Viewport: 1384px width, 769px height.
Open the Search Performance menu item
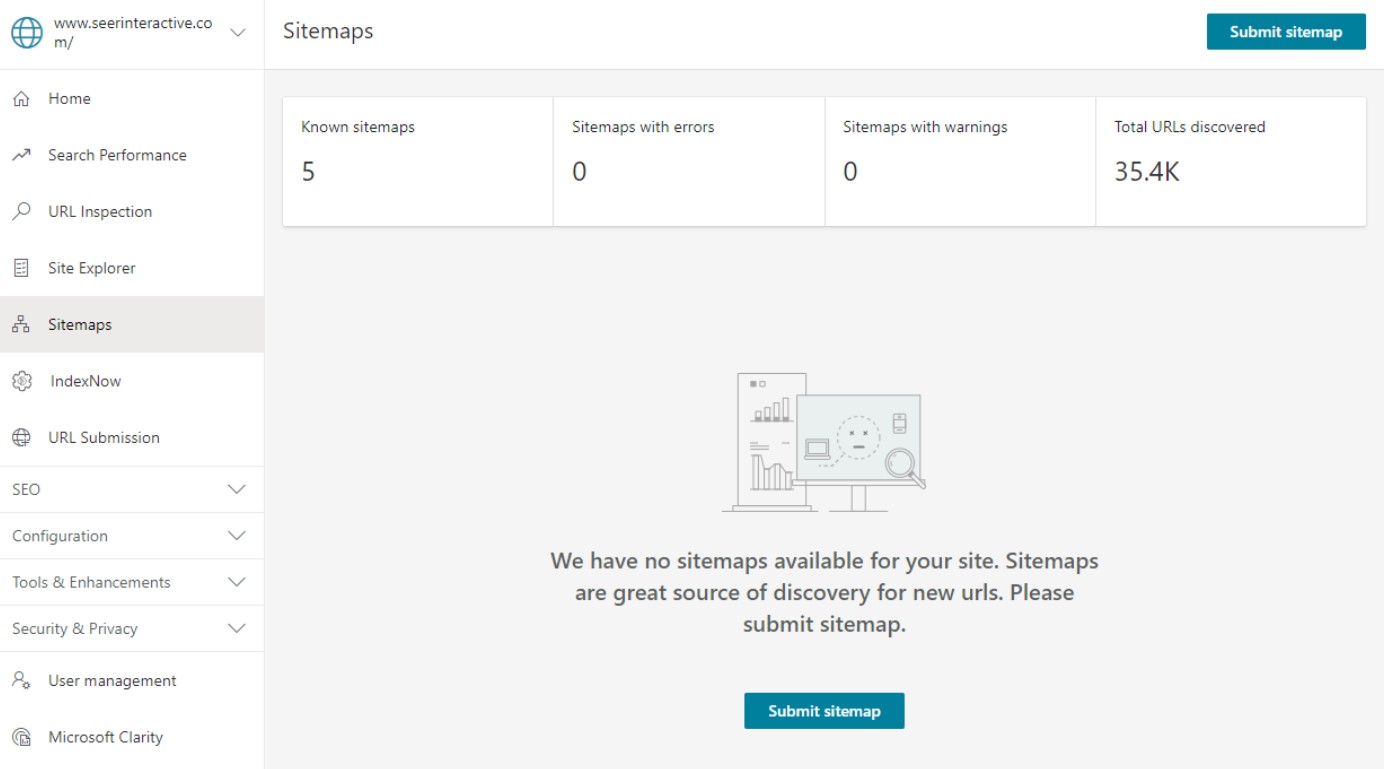[117, 155]
